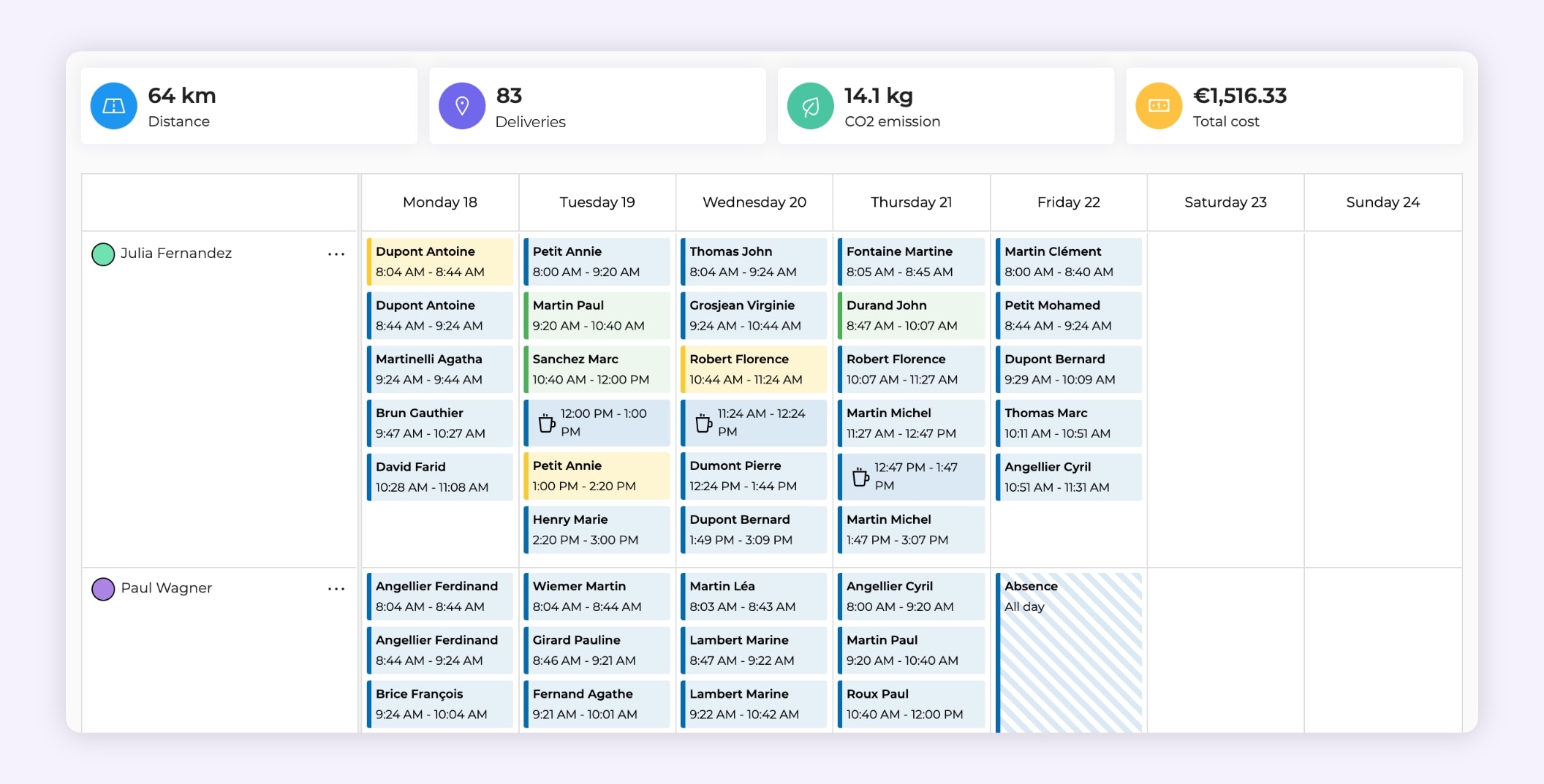Screen dimensions: 1544x784
Task: Select the purple Deliveries pin icon
Action: (462, 105)
